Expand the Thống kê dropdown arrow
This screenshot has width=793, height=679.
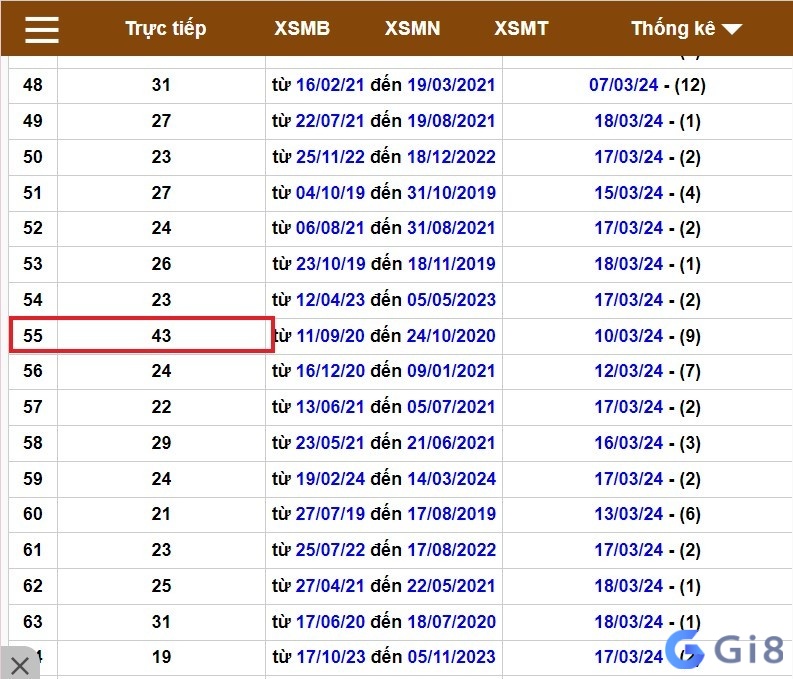[732, 29]
